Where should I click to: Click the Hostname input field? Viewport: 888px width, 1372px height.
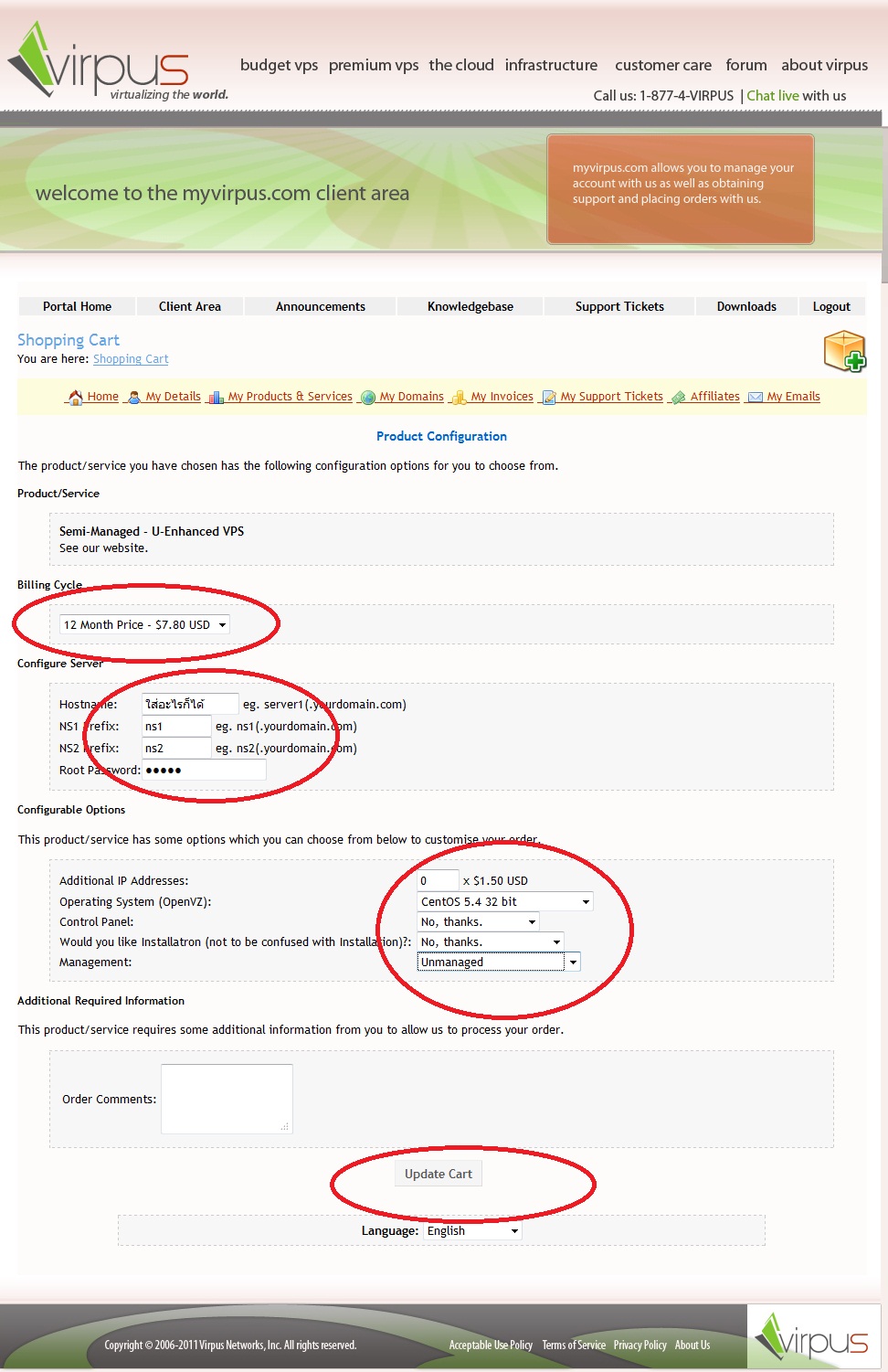(190, 704)
